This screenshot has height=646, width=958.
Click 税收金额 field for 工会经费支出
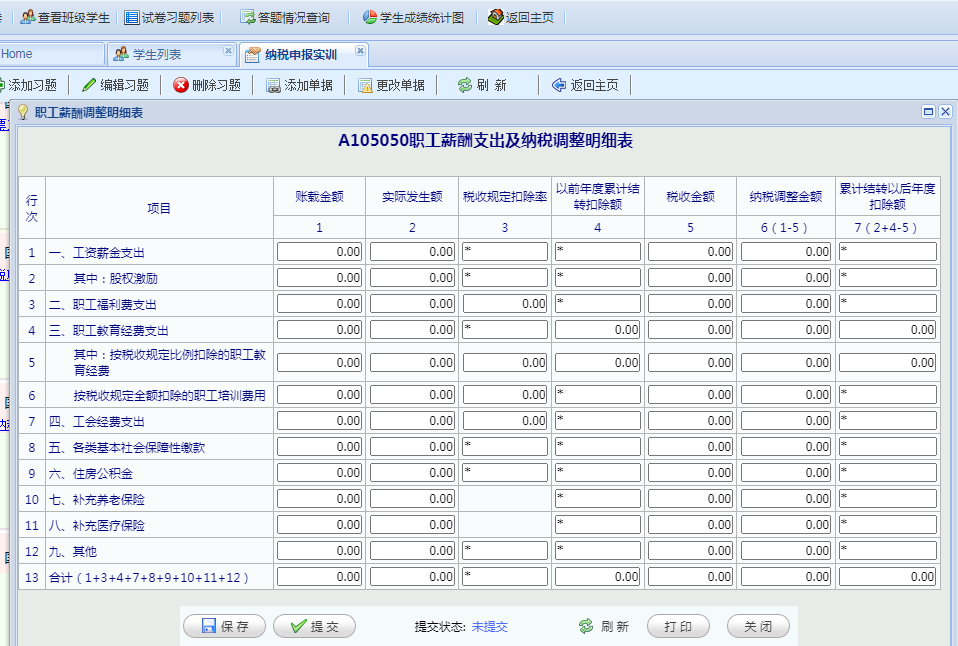tap(690, 420)
